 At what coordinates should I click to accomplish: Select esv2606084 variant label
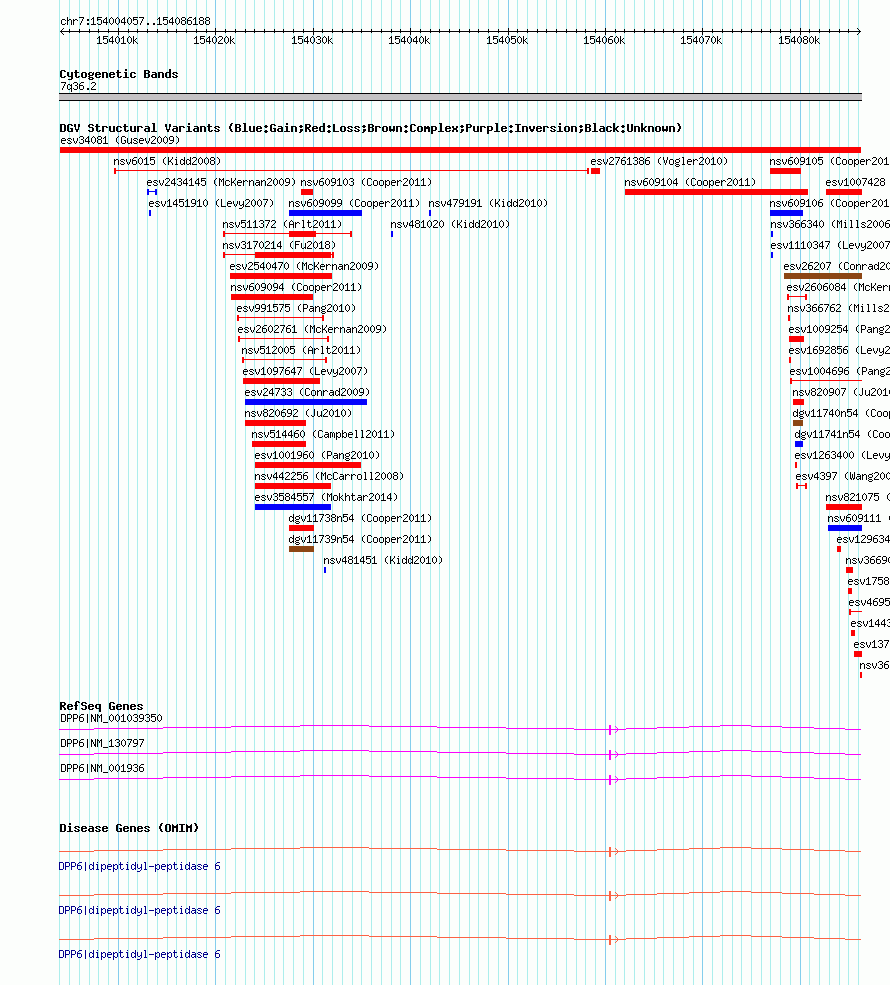click(838, 287)
